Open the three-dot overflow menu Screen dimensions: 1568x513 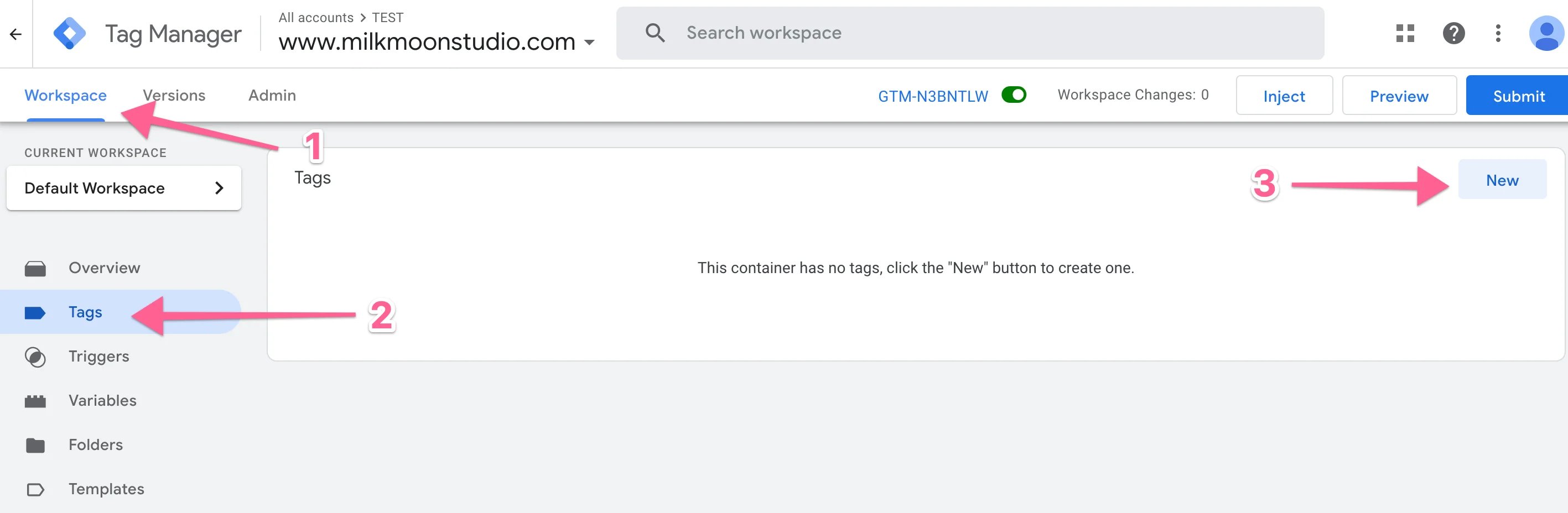click(1499, 33)
